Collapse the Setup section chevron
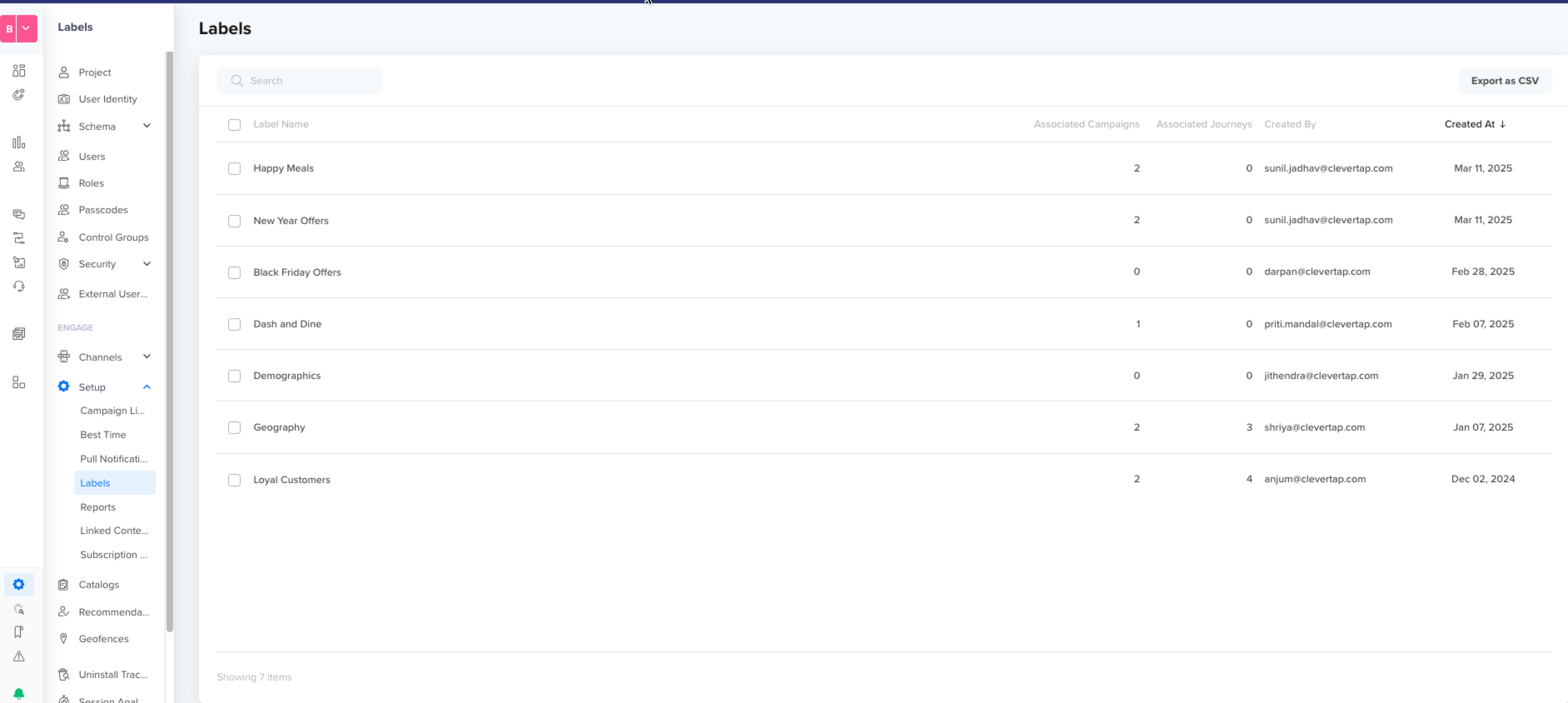This screenshot has width=1568, height=703. pyautogui.click(x=147, y=387)
